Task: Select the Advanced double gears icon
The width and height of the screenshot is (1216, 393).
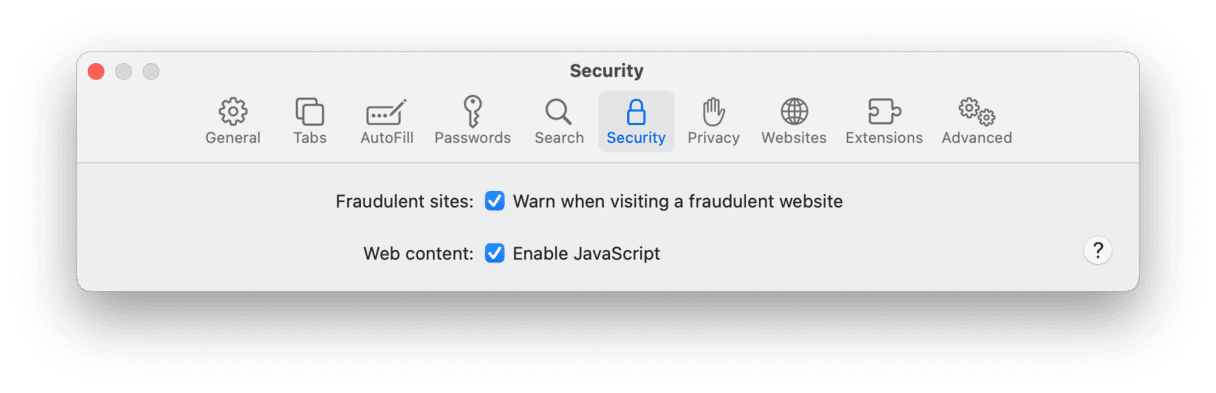Action: tap(977, 111)
